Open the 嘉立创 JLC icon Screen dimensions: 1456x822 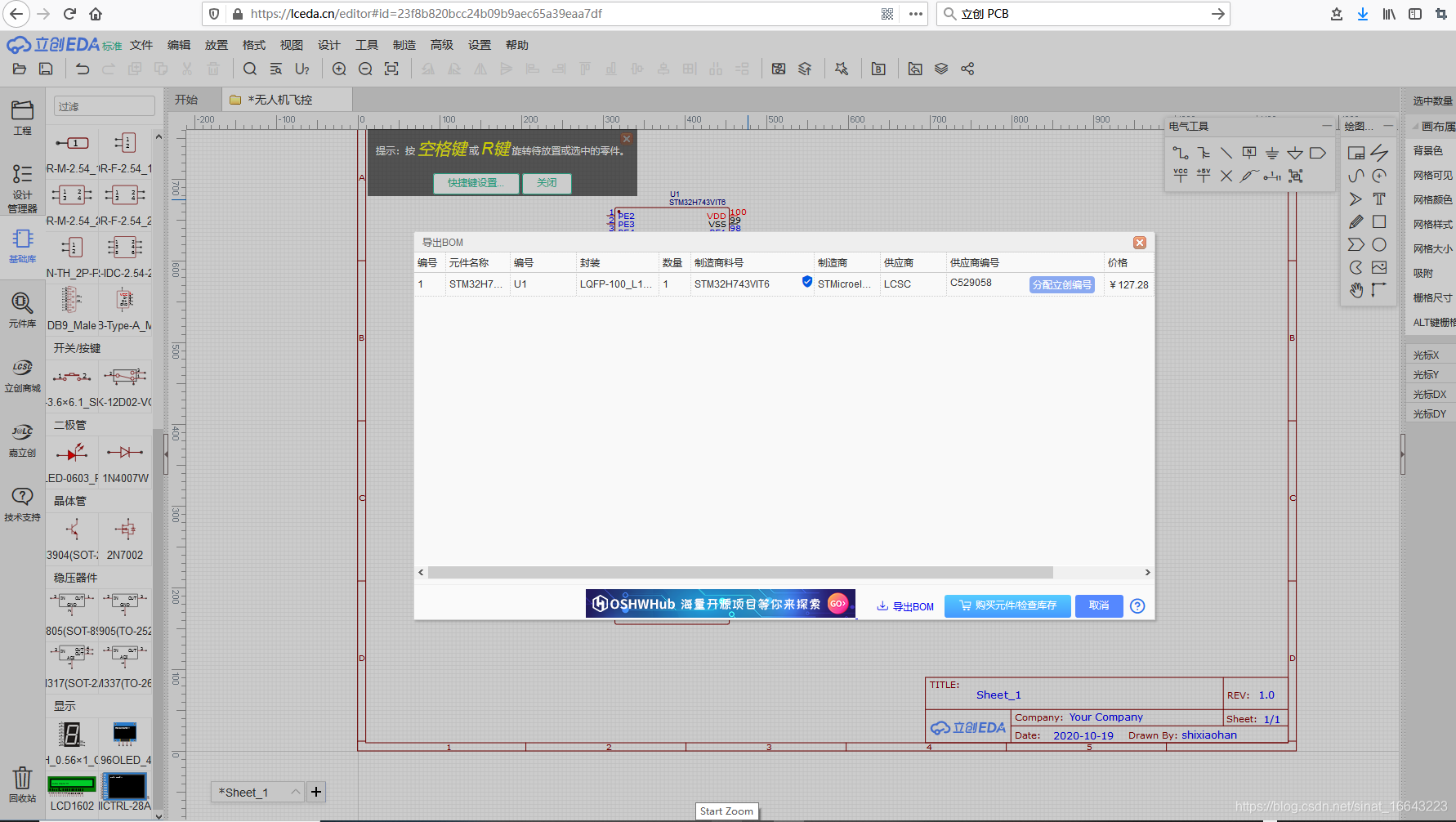[x=22, y=440]
